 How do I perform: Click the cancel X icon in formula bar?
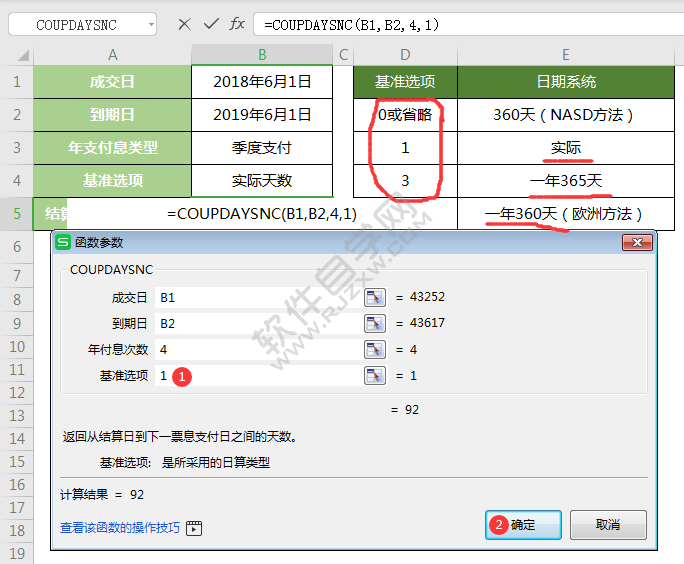pyautogui.click(x=184, y=24)
